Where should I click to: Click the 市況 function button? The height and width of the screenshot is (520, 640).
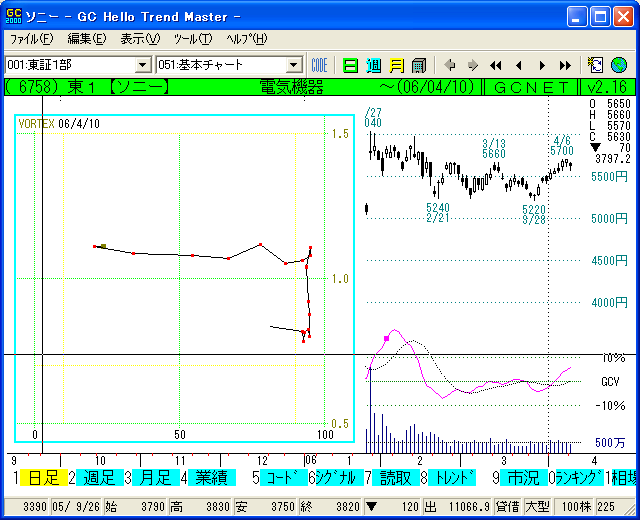[524, 478]
